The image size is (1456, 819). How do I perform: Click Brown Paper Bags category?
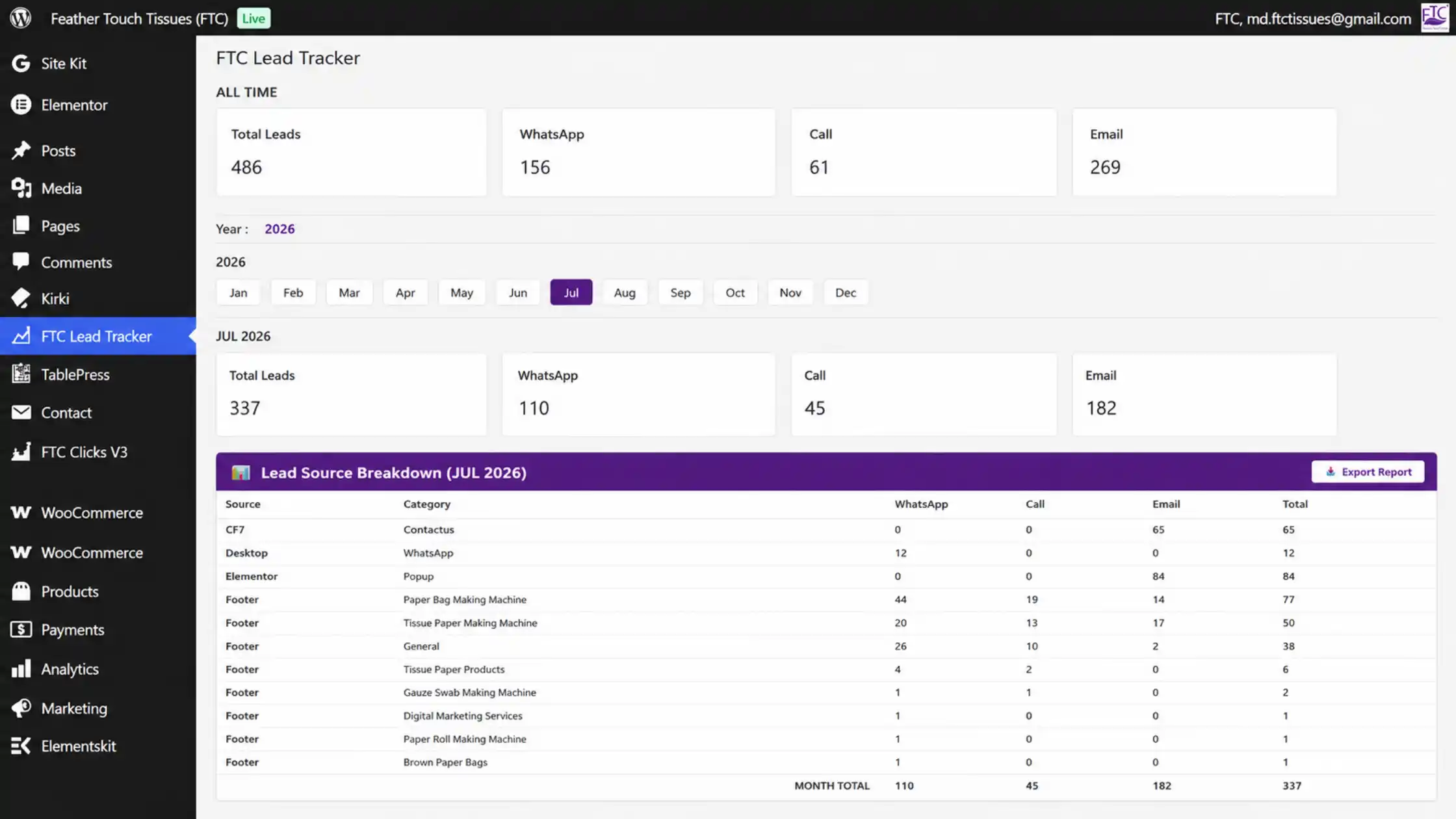click(x=445, y=762)
